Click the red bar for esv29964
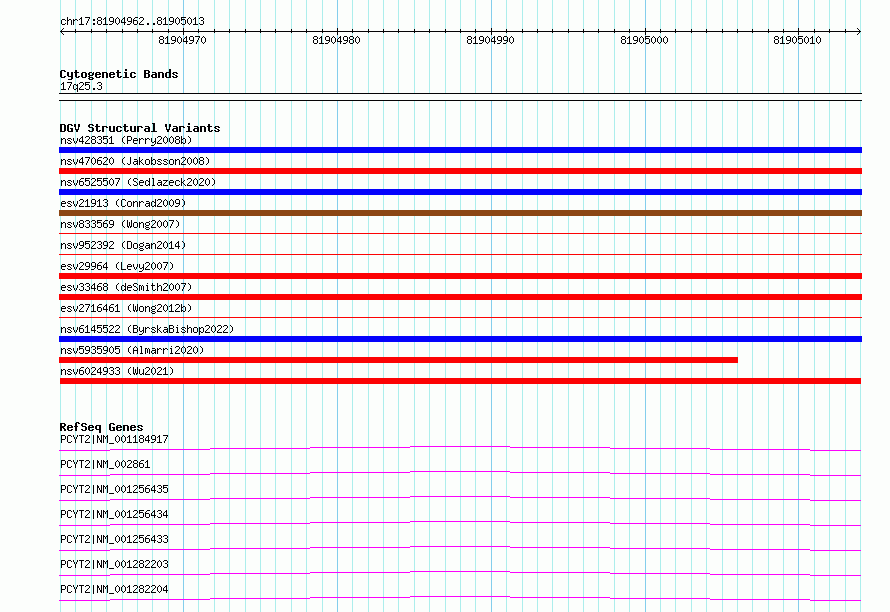Screen dimensions: 890x612 point(460,276)
